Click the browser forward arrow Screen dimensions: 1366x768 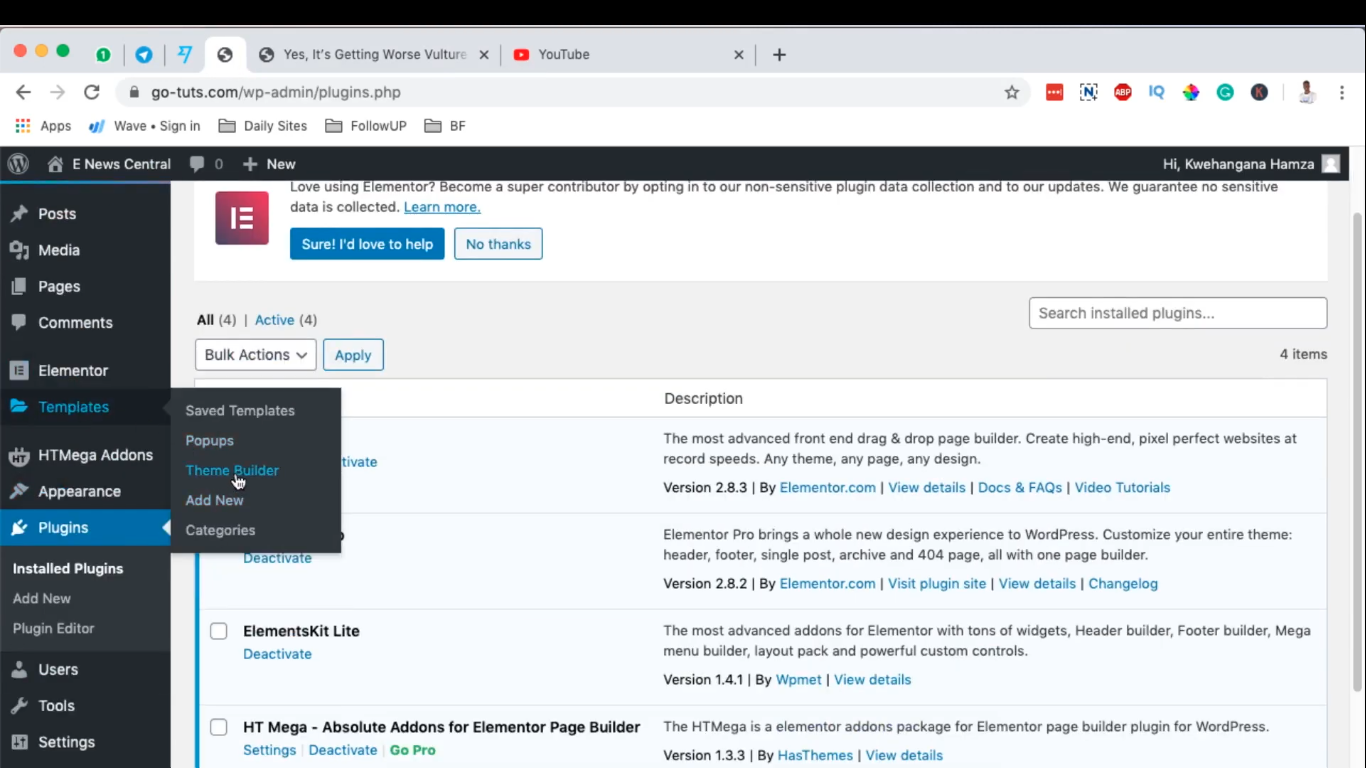coord(58,92)
